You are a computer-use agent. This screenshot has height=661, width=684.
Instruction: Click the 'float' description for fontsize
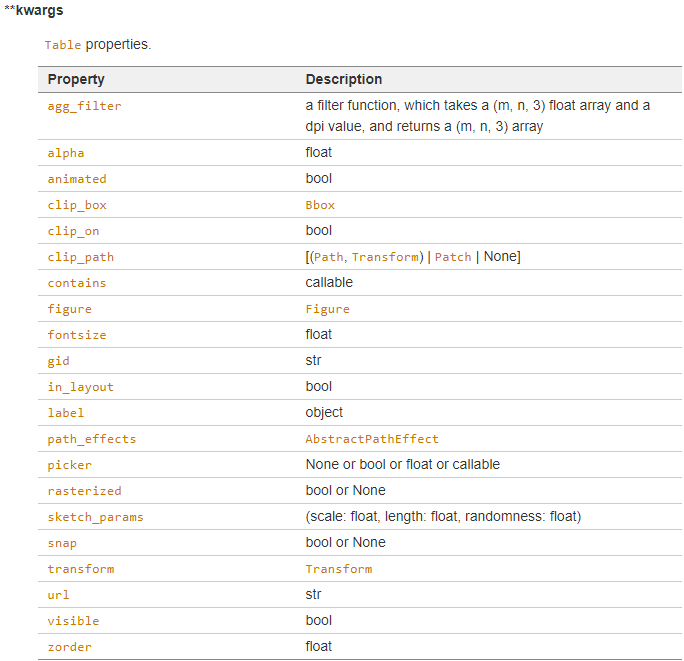click(x=318, y=335)
